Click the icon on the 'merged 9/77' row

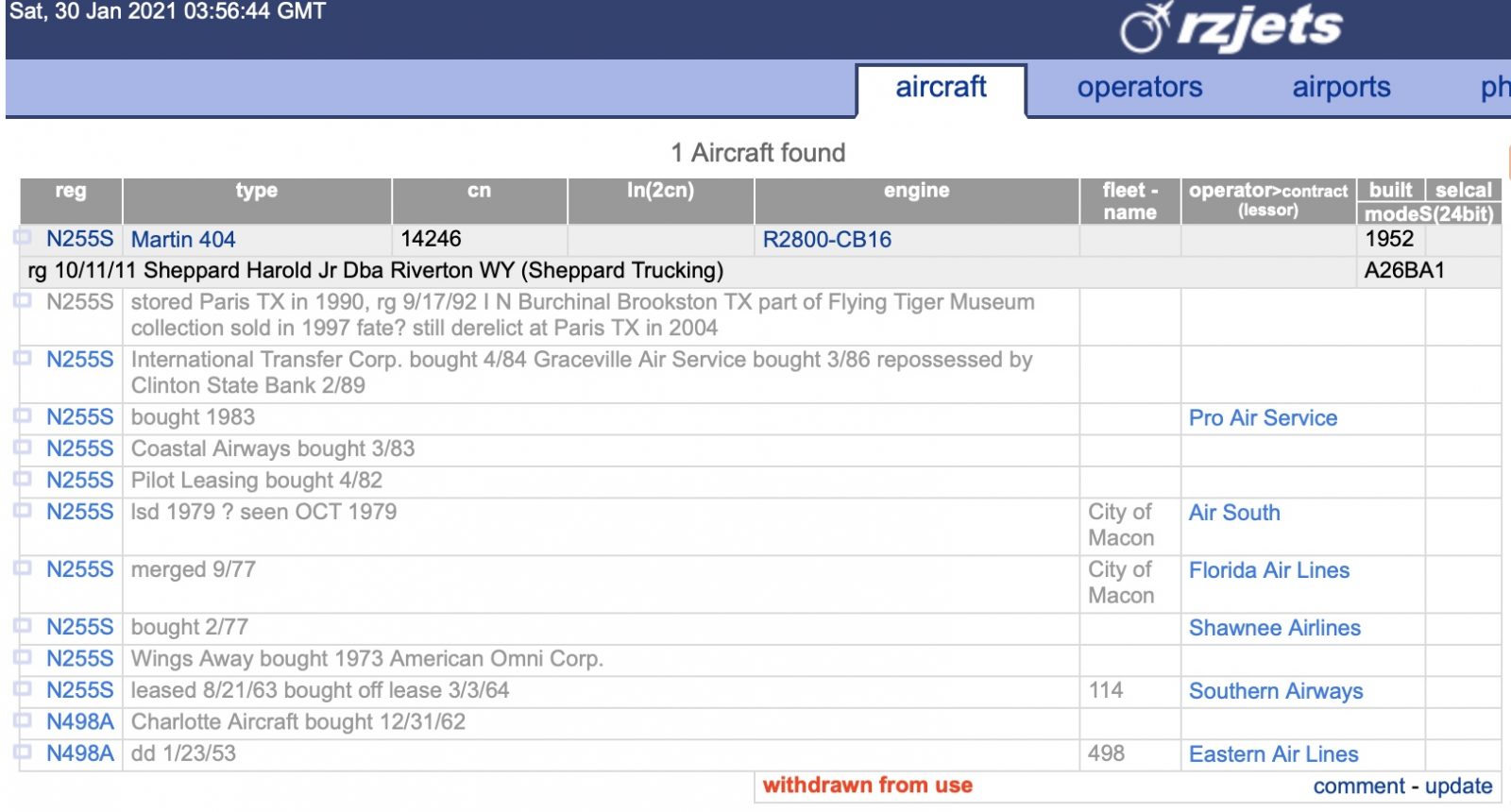[x=23, y=567]
